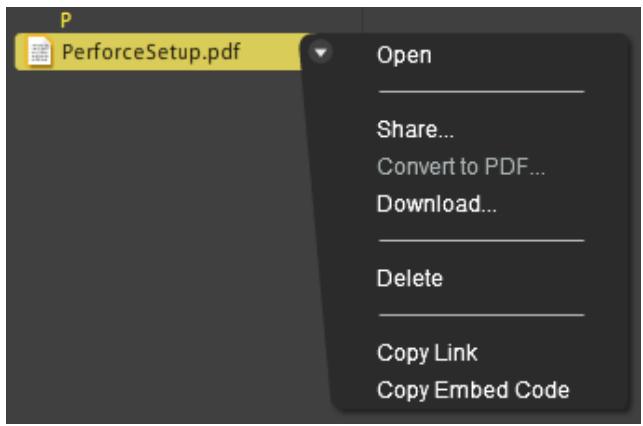Choose Download... from the context menu

tap(437, 204)
